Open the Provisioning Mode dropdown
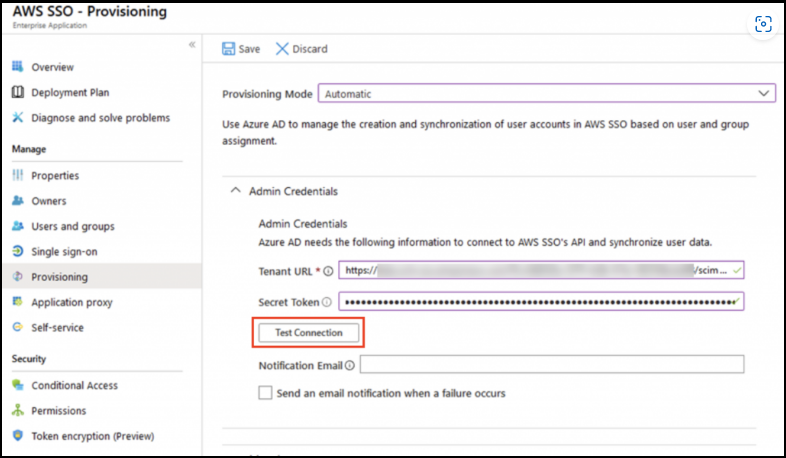This screenshot has width=786, height=458. [x=547, y=93]
